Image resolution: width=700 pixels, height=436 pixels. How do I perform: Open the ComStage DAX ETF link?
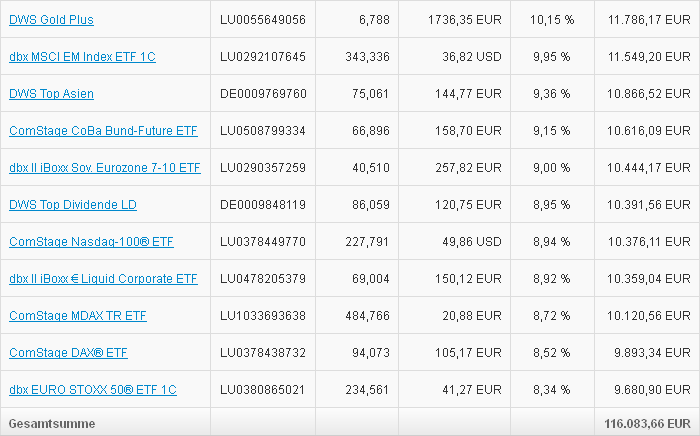(68, 353)
